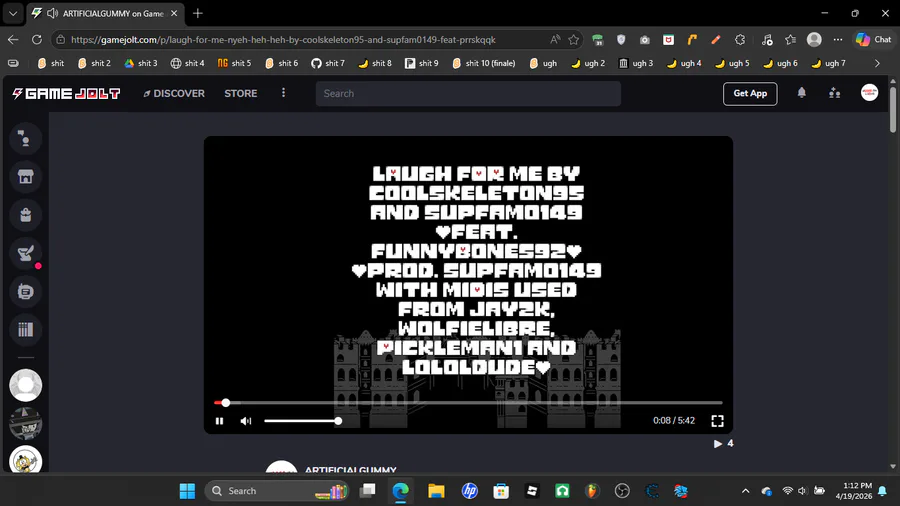Open the quests icon with red dot
This screenshot has height=506, width=900.
(x=25, y=253)
